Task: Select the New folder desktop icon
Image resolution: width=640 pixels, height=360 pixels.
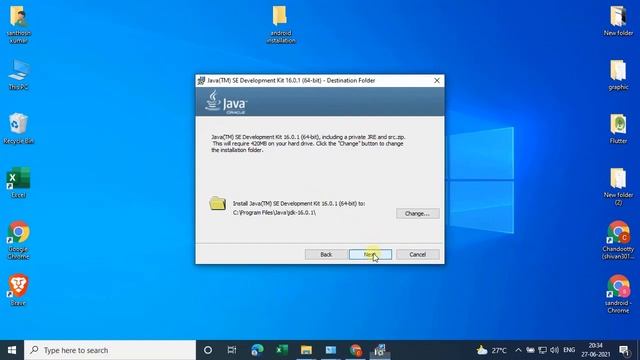Action: point(618,21)
